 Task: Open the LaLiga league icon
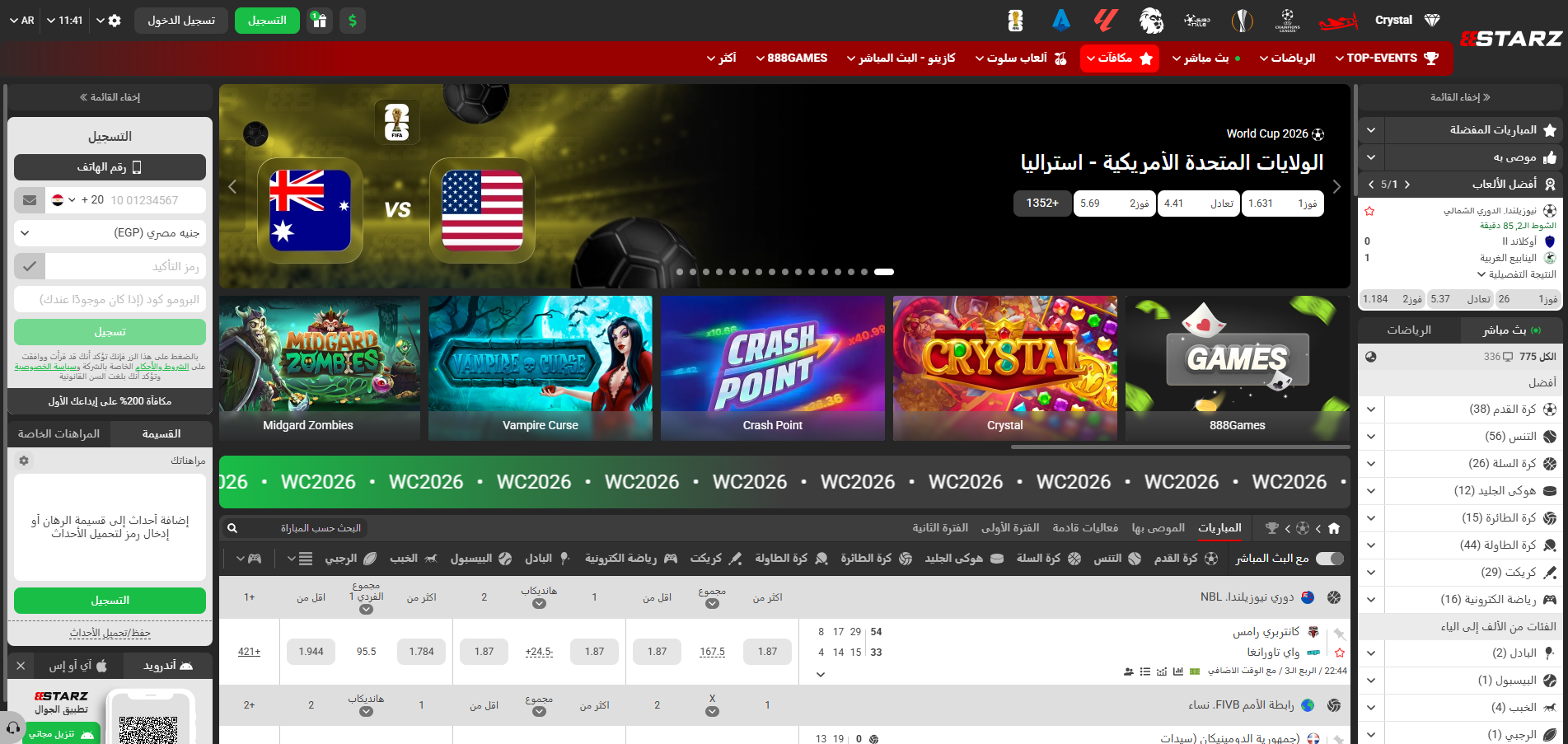point(1106,20)
